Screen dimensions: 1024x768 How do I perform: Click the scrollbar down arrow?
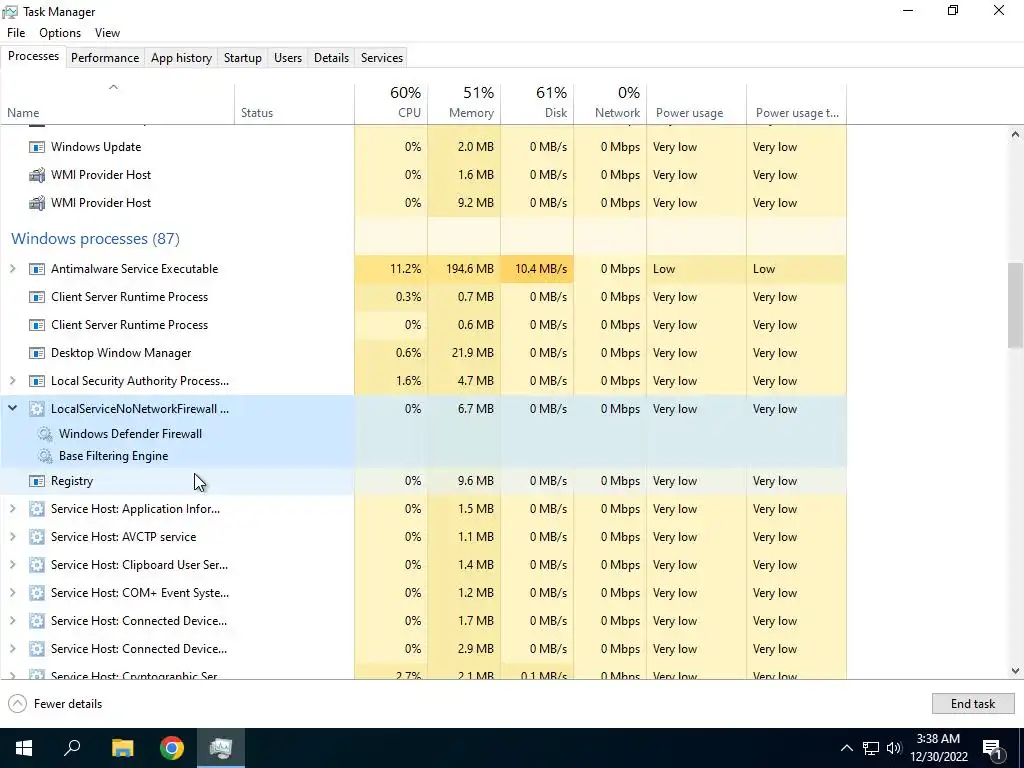pos(1016,671)
